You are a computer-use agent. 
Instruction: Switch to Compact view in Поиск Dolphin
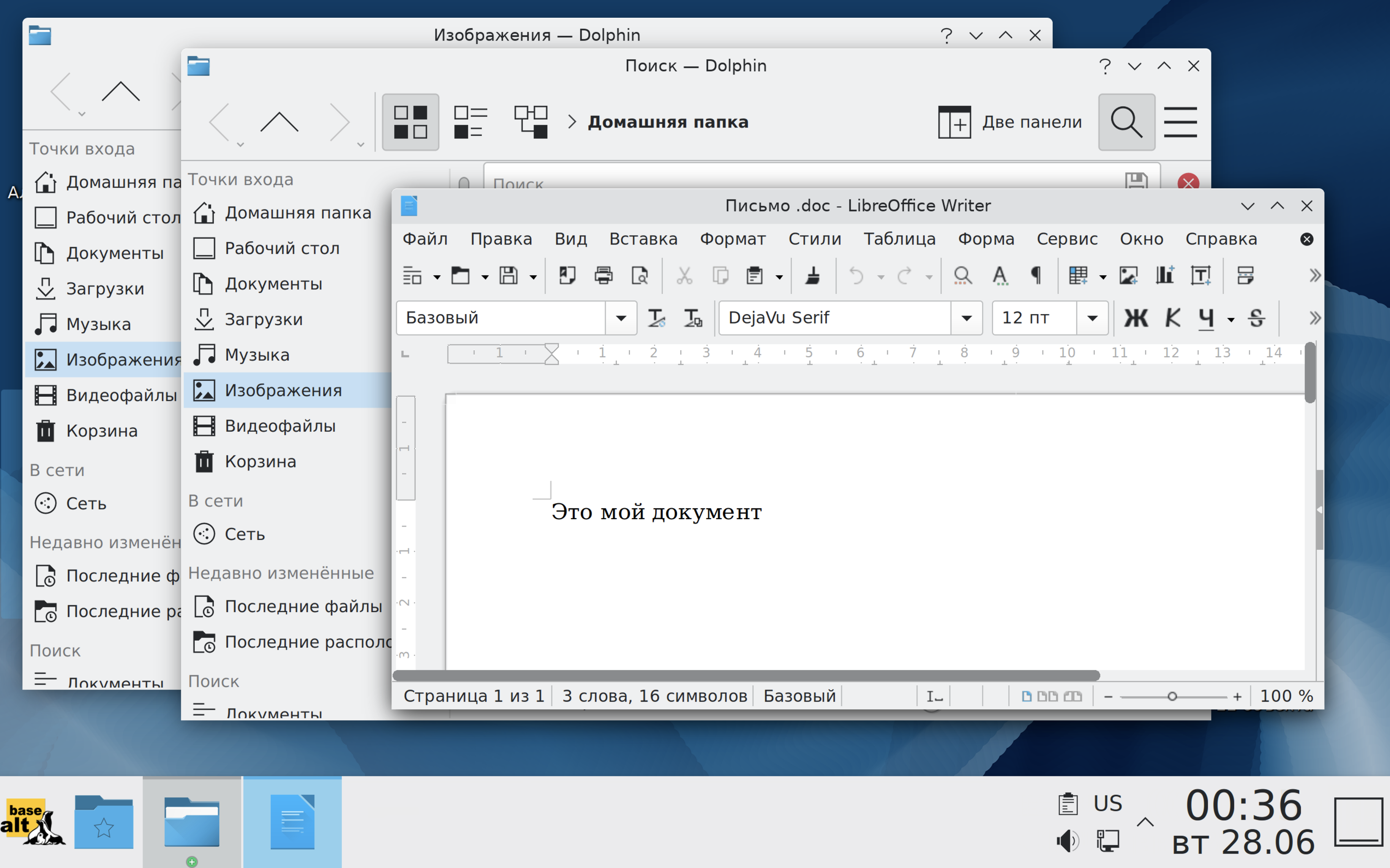click(471, 122)
